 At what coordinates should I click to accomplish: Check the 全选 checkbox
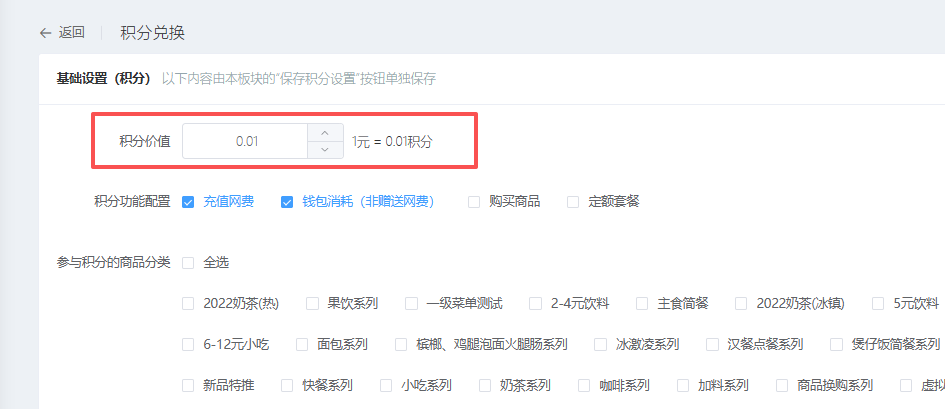click(x=188, y=263)
